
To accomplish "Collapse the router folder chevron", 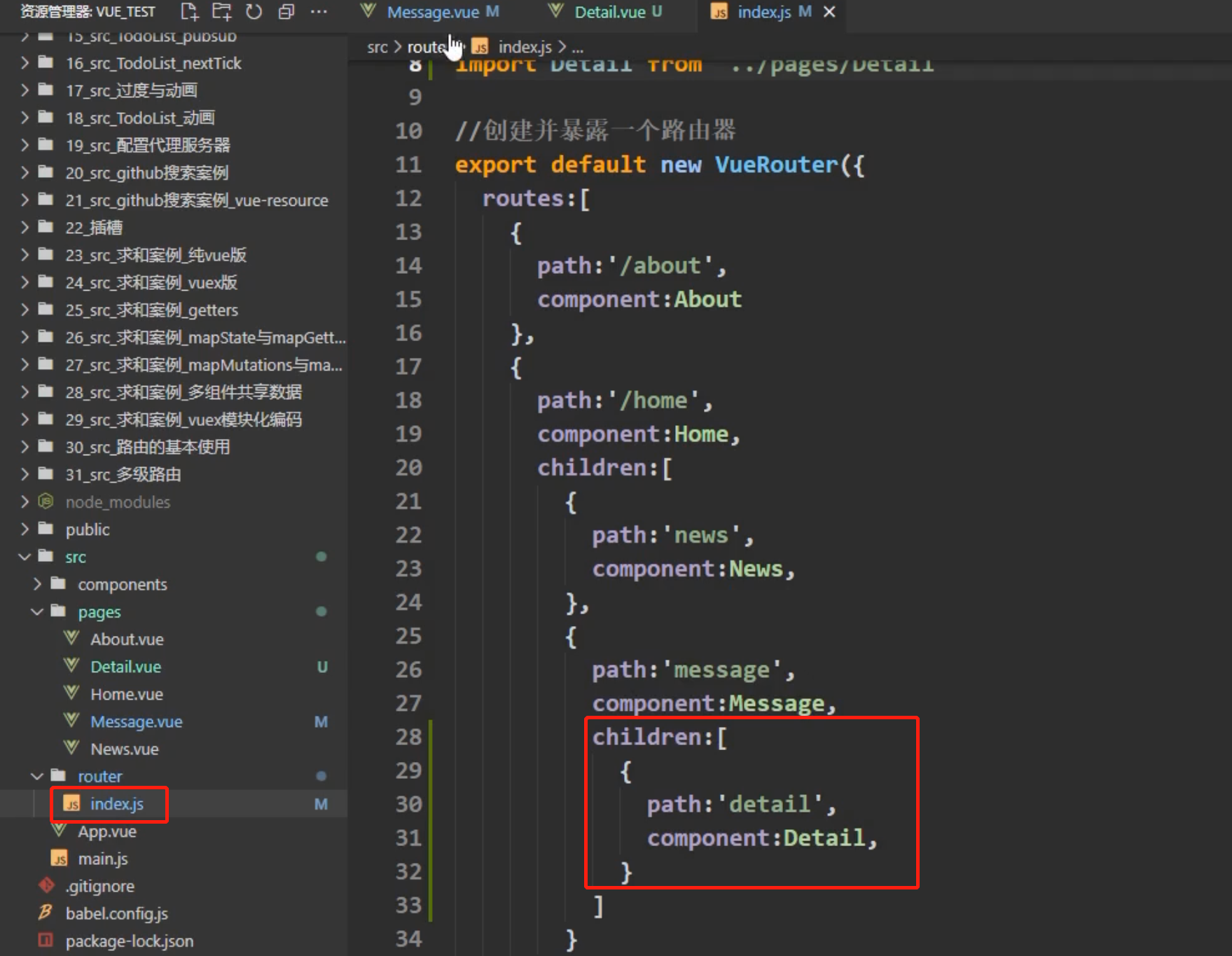I will point(38,776).
